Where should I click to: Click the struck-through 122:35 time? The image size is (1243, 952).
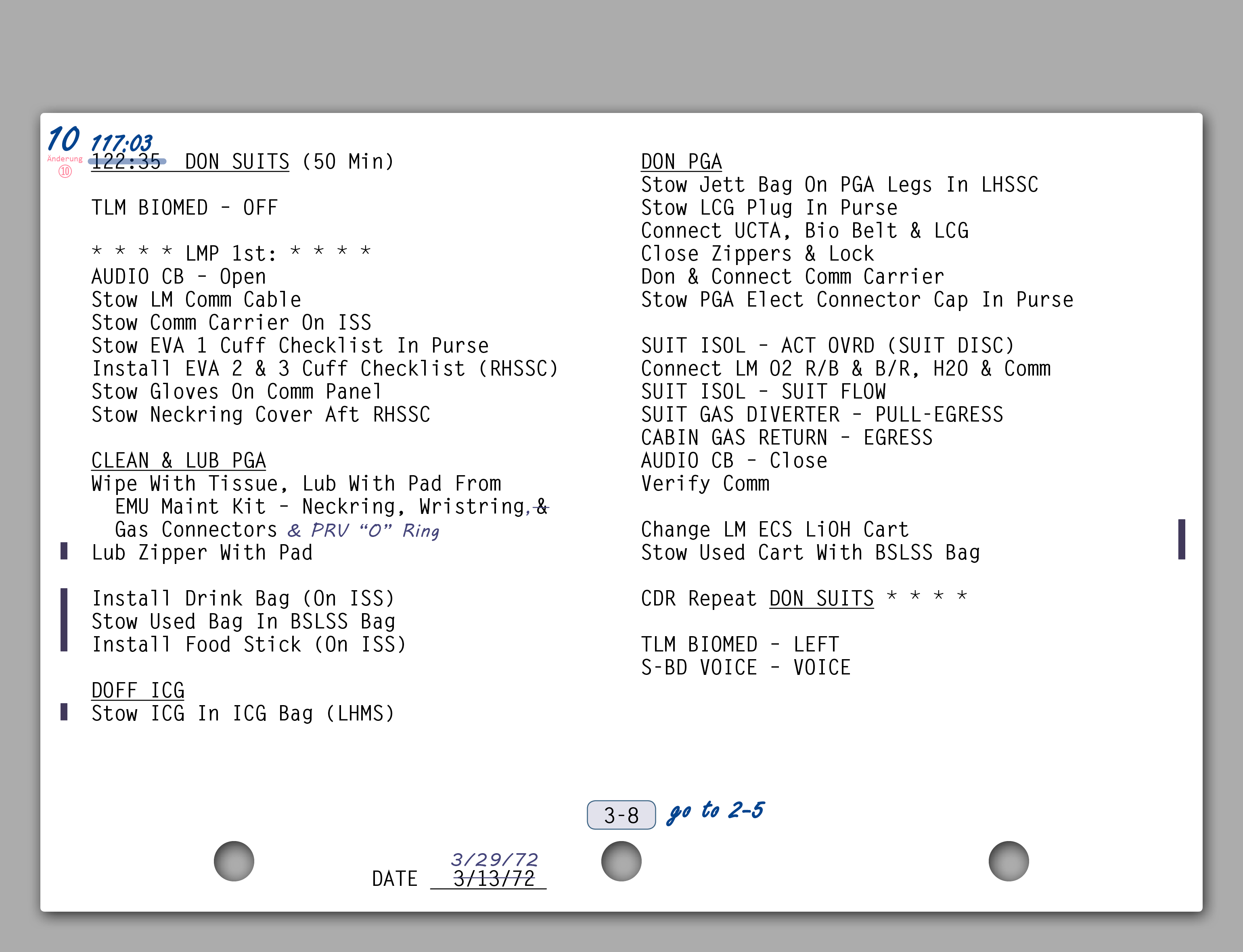(x=126, y=162)
